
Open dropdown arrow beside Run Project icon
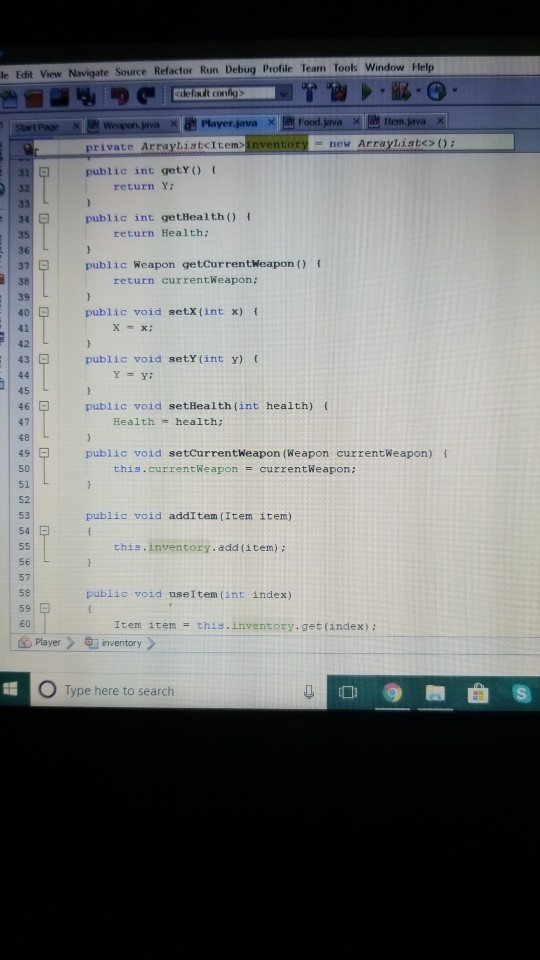381,92
